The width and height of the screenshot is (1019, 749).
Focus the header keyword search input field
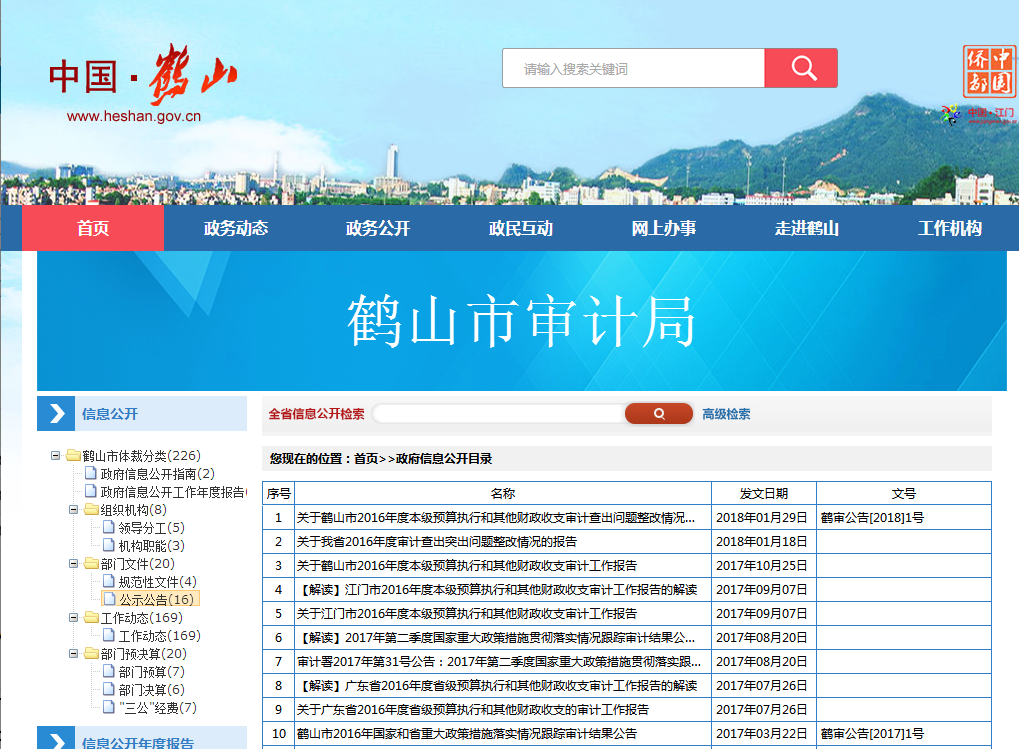point(633,69)
